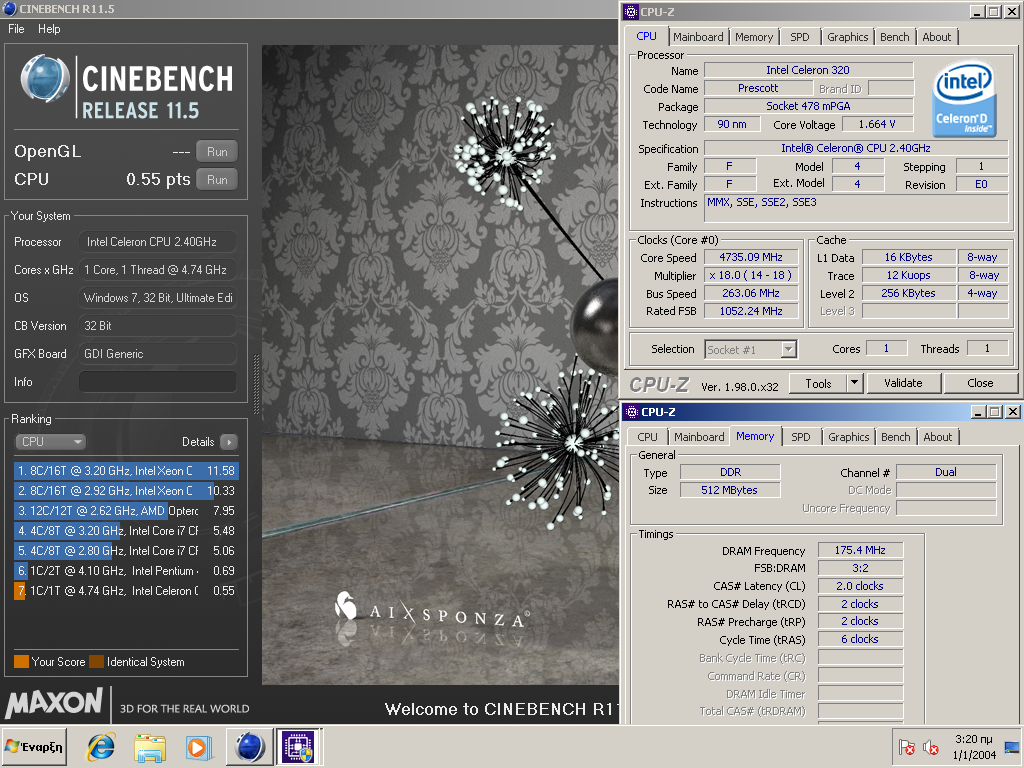
Task: Open the Start button (Έναρξη)
Action: point(34,747)
